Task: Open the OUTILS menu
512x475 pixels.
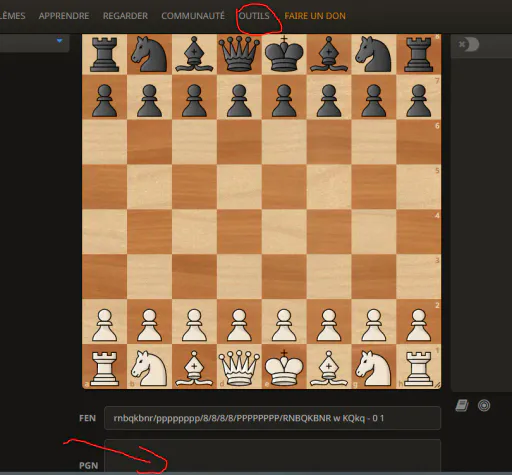Action: pos(254,16)
